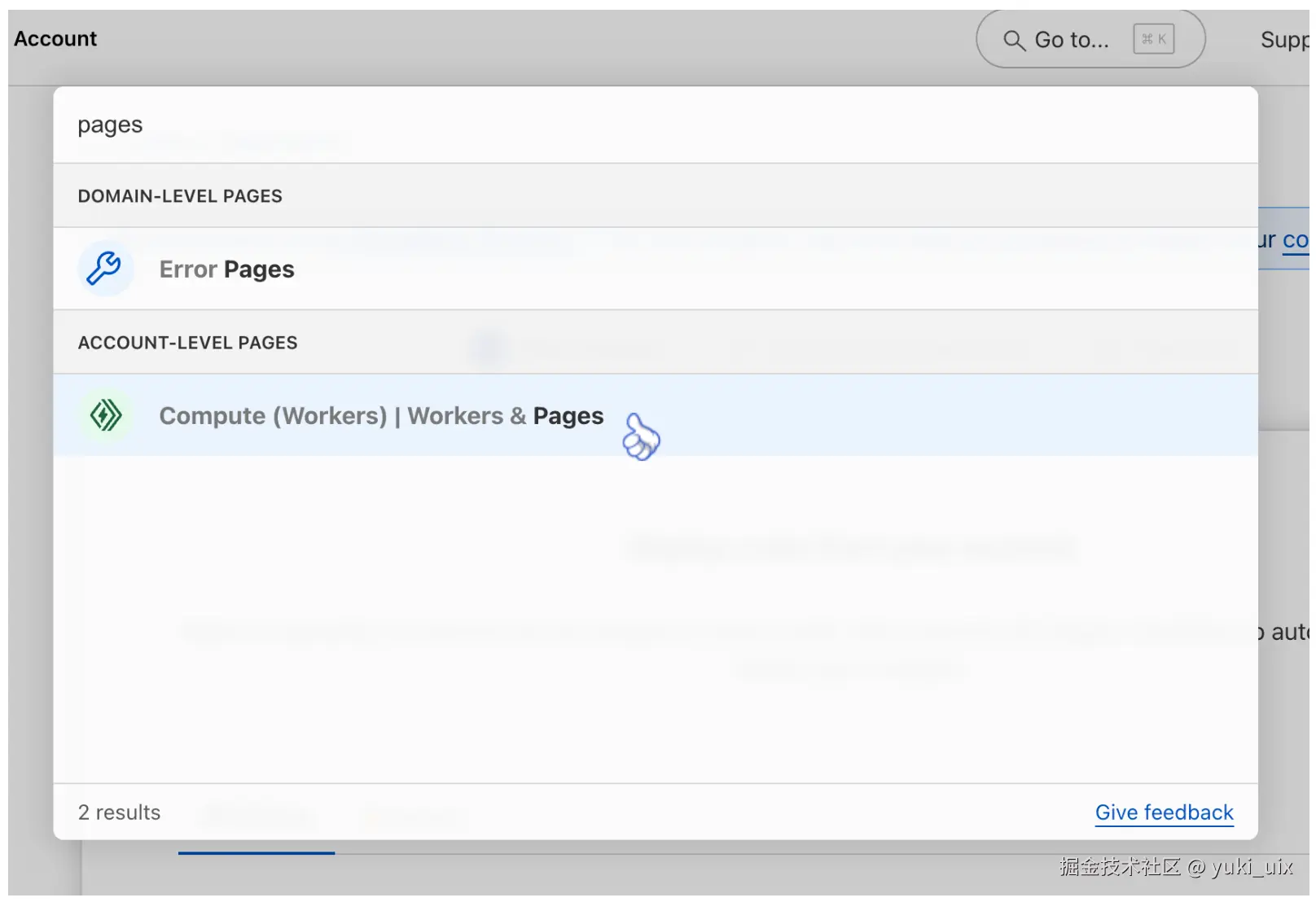Click the Go to... search button
This screenshot has height=902, width=1316.
pyautogui.click(x=1090, y=39)
